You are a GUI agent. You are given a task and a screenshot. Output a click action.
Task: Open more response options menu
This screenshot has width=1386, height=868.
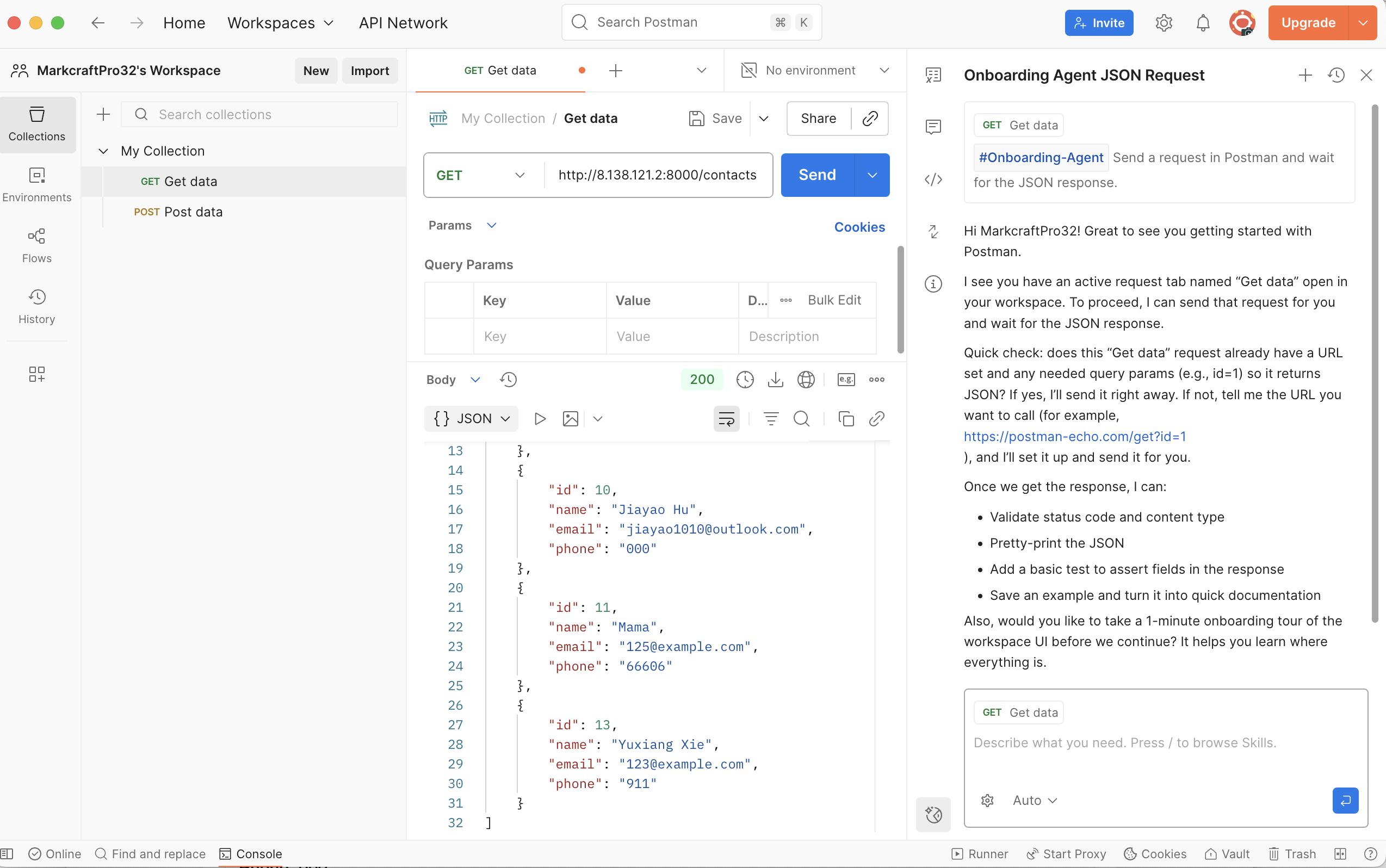click(877, 380)
